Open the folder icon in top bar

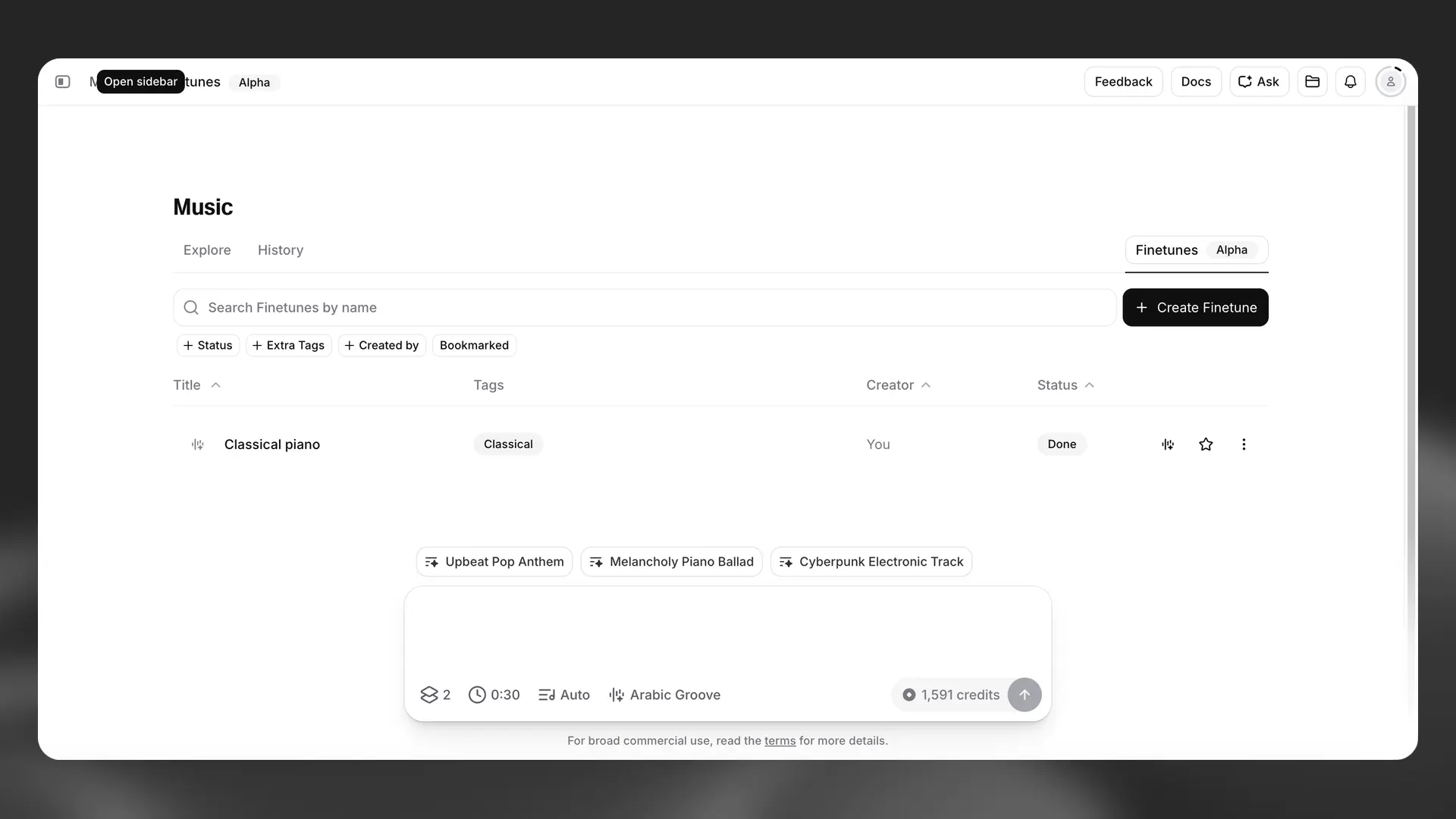click(1312, 82)
